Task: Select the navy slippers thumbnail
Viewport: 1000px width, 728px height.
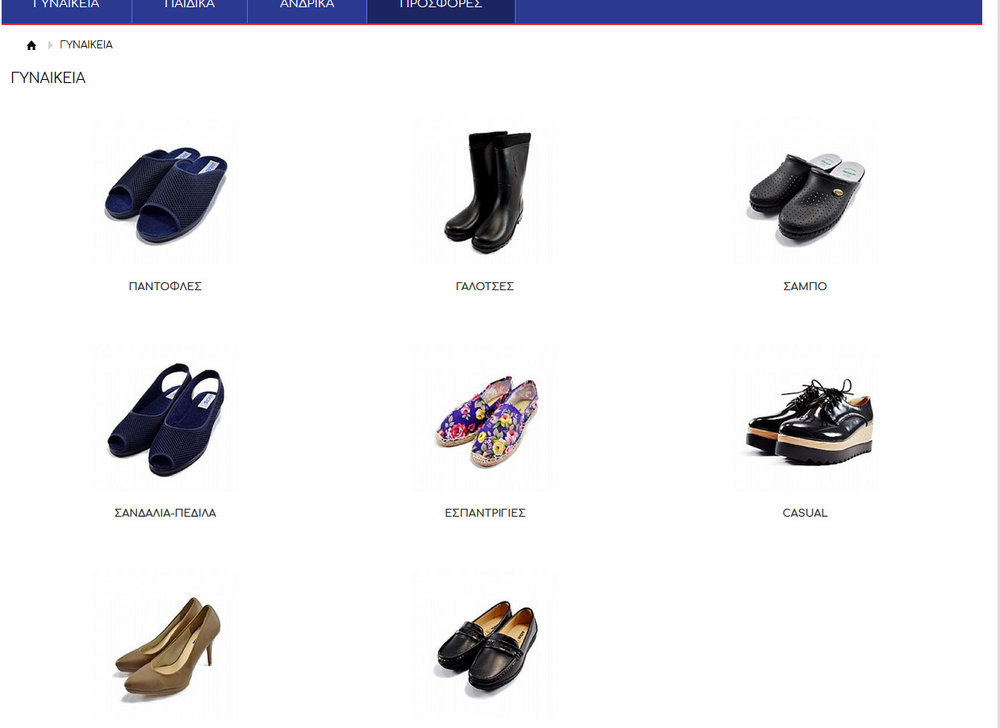Action: (165, 193)
